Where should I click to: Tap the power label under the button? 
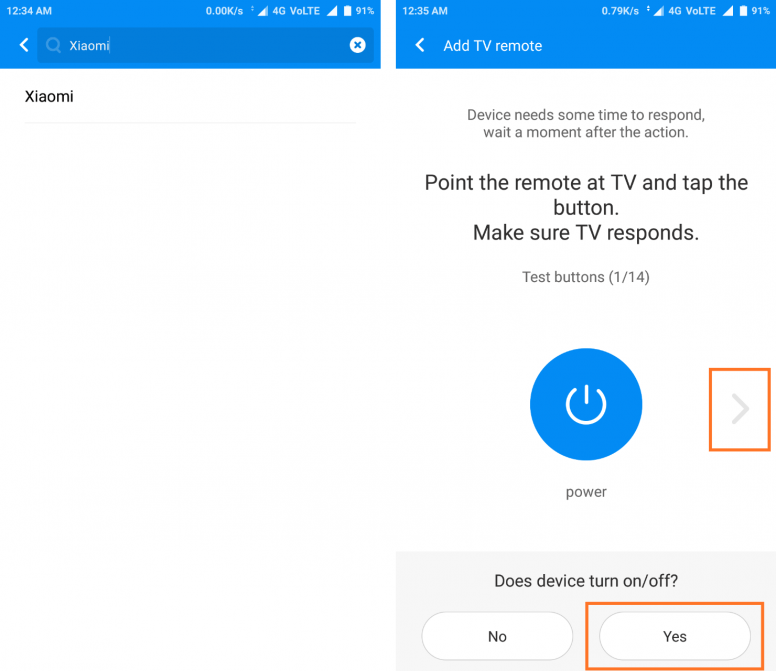pyautogui.click(x=585, y=492)
